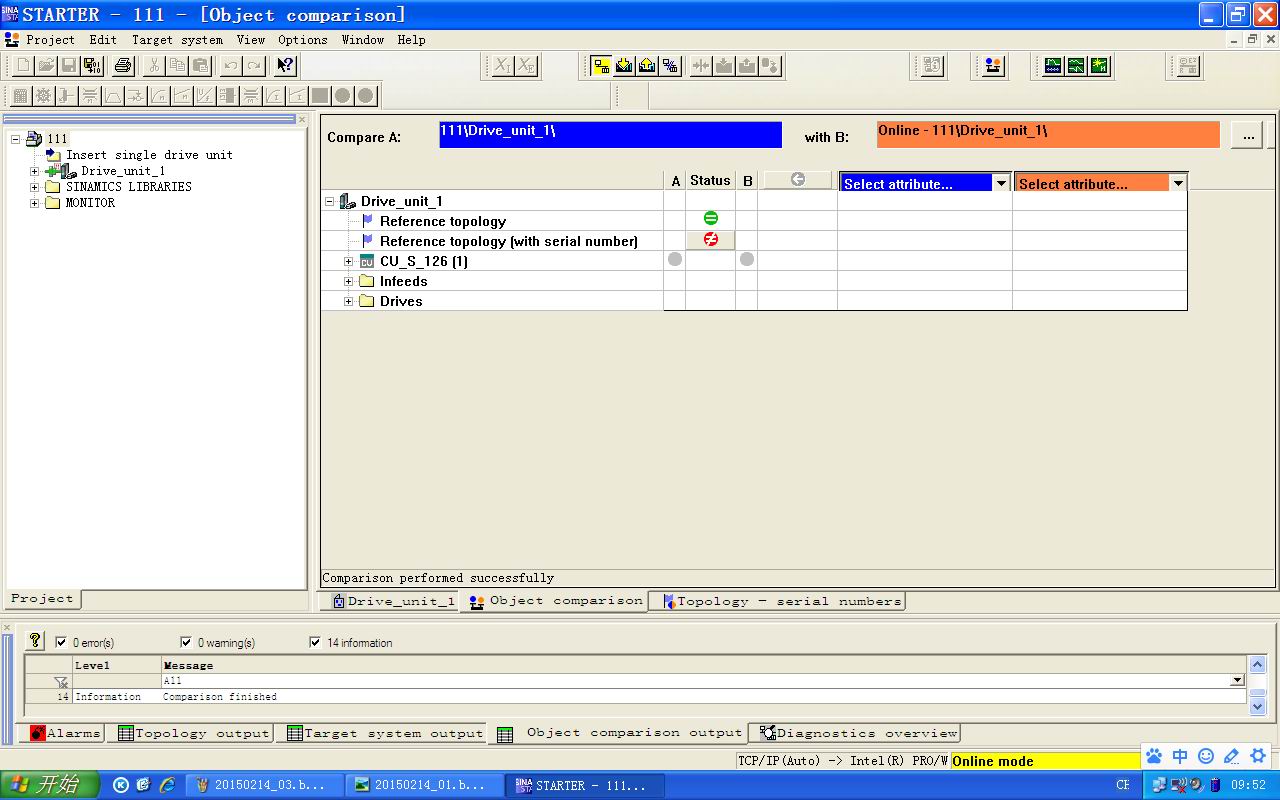
Task: Toggle the 0 warning(s) checkbox
Action: (x=186, y=642)
